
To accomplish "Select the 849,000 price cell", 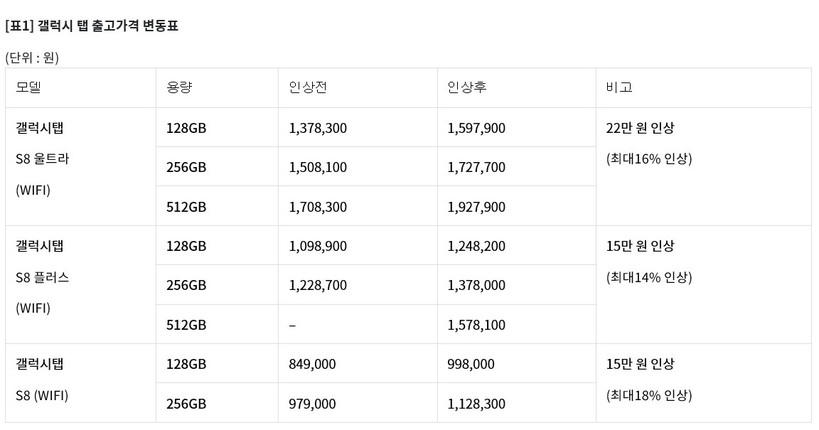I will [311, 364].
